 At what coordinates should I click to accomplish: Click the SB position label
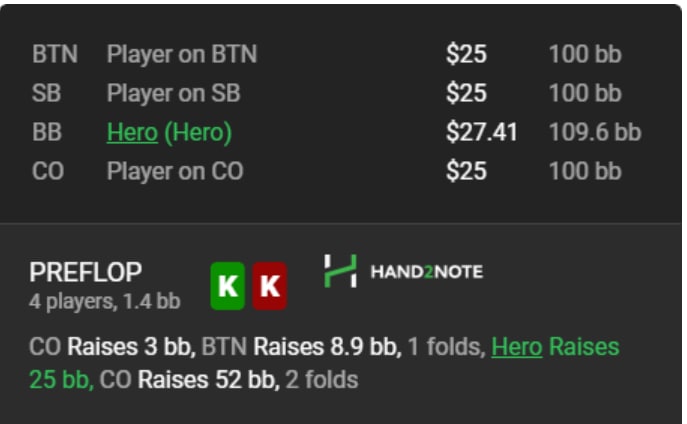click(x=48, y=93)
